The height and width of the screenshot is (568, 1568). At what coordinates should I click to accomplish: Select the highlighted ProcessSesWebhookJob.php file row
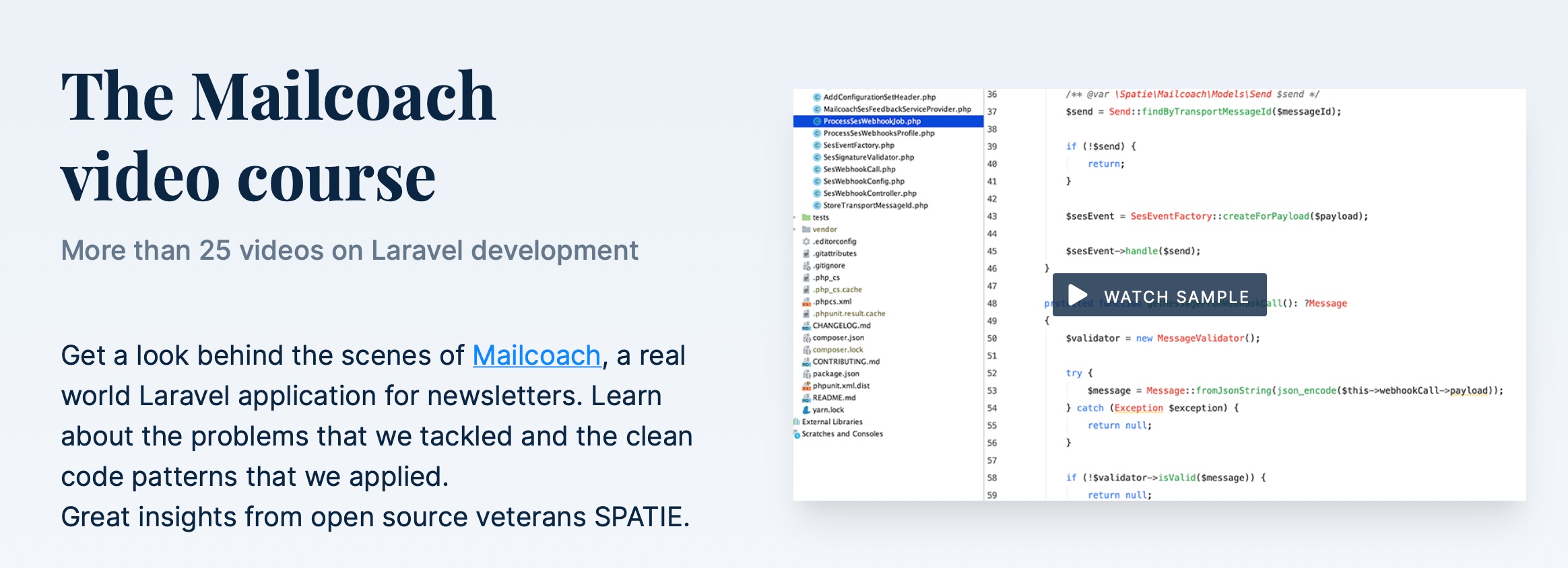coord(888,121)
